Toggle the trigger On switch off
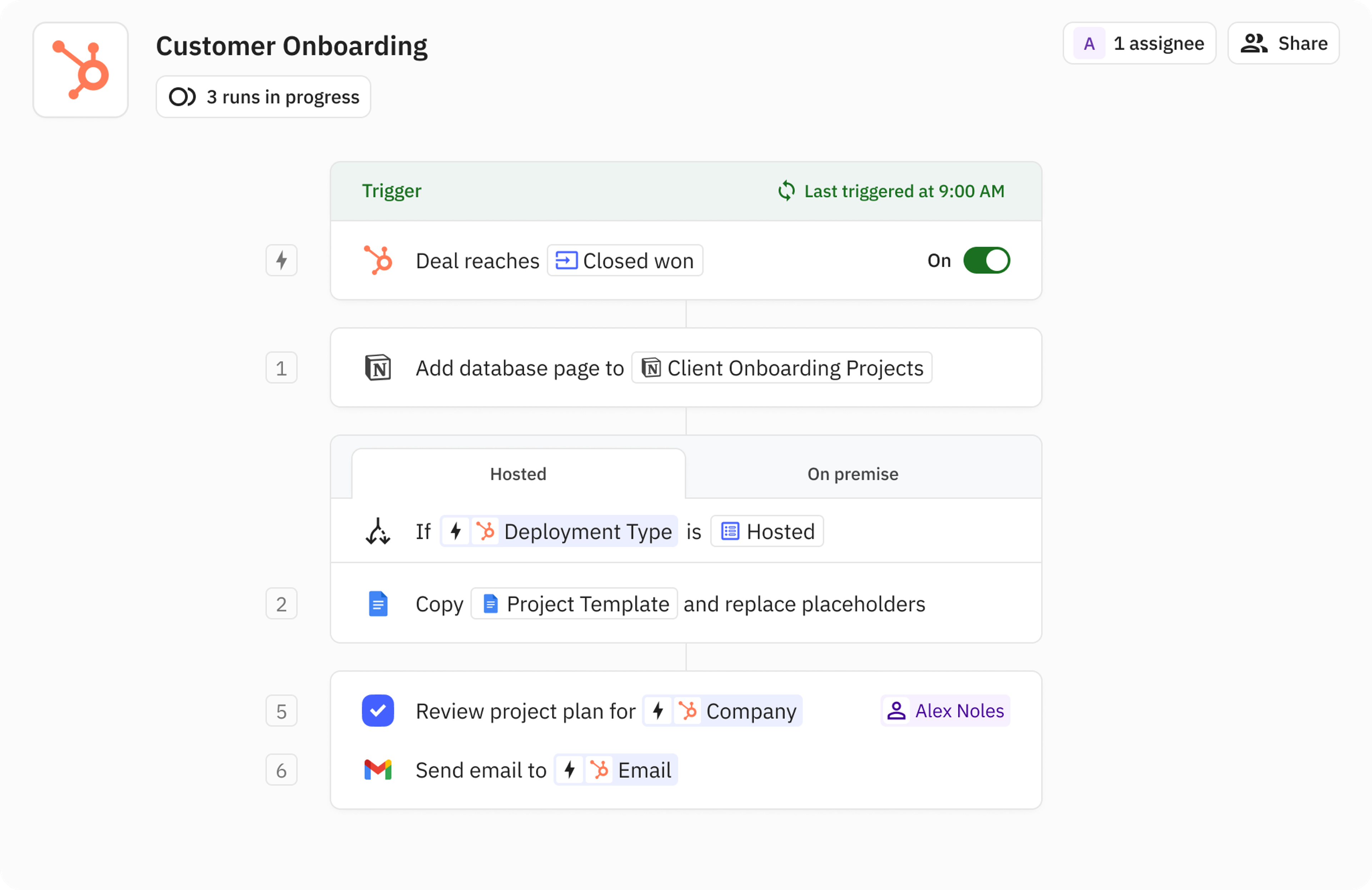Viewport: 1372px width, 890px height. tap(986, 261)
